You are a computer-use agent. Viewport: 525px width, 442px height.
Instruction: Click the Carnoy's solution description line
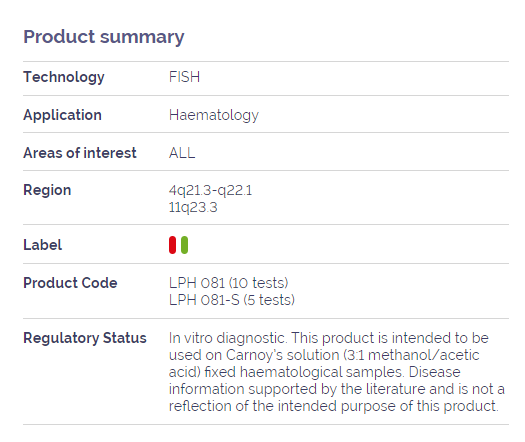324,355
